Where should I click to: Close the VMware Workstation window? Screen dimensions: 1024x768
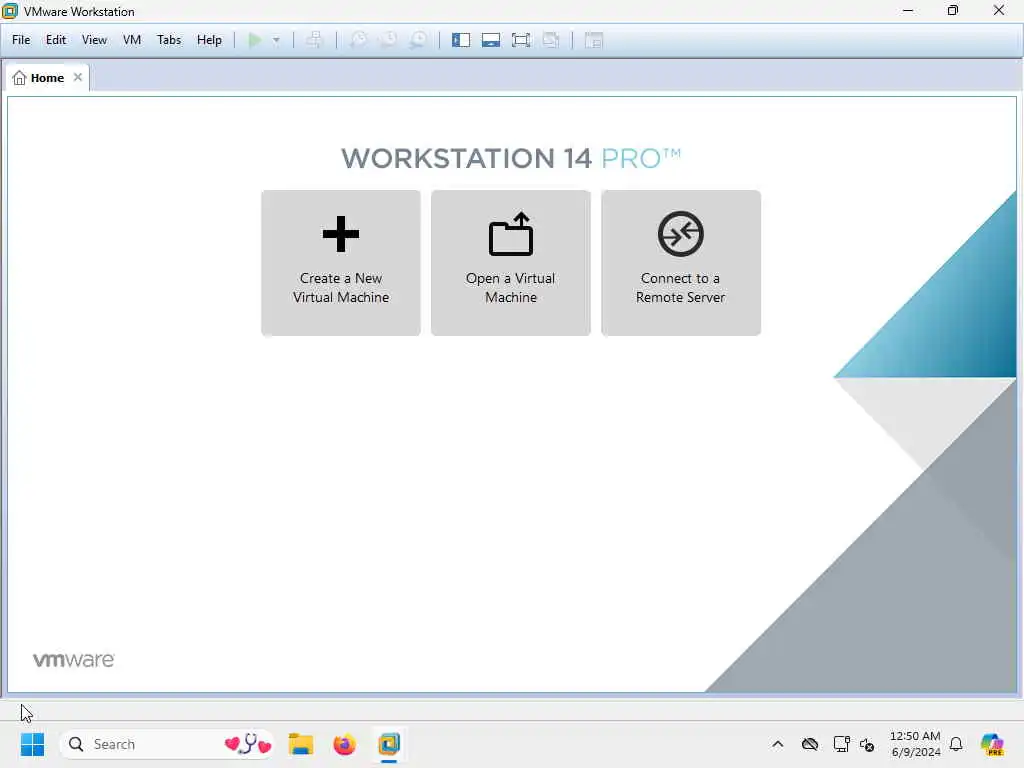tap(999, 11)
